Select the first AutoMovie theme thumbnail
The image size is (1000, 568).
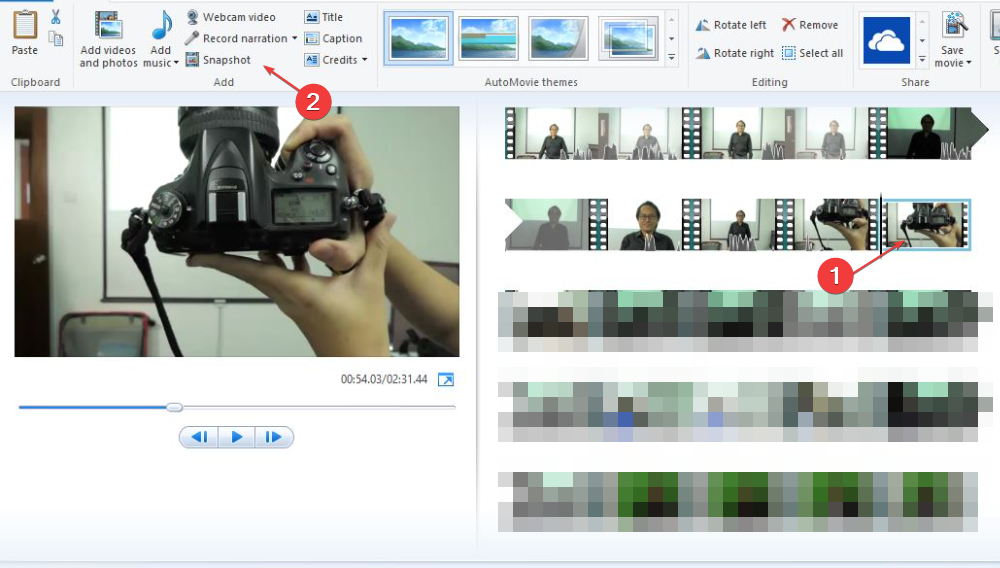[418, 38]
